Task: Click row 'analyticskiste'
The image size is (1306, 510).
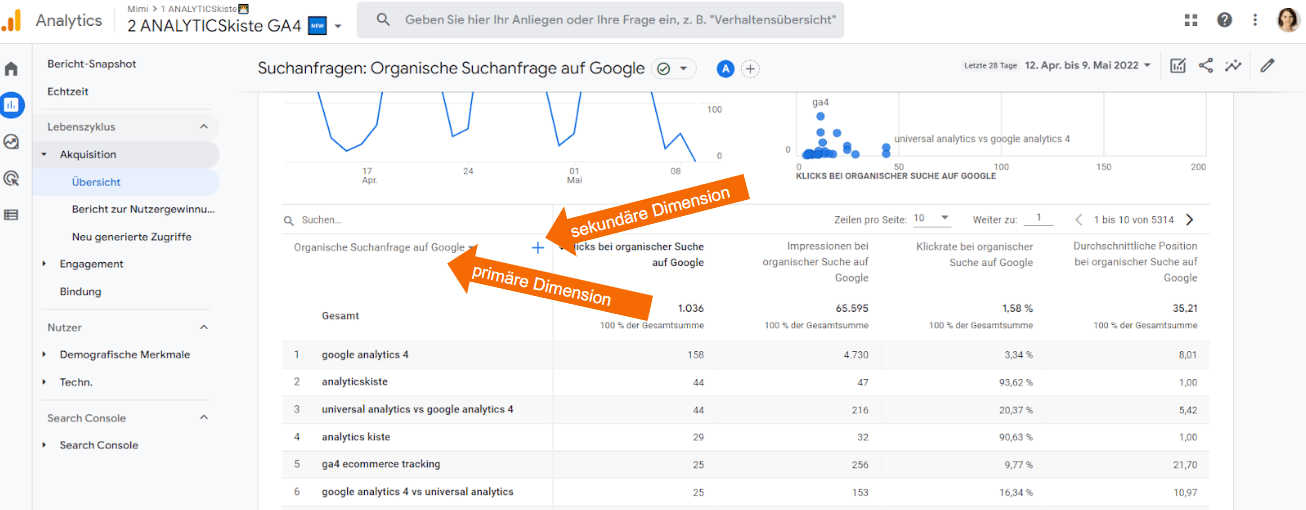Action: [745, 382]
